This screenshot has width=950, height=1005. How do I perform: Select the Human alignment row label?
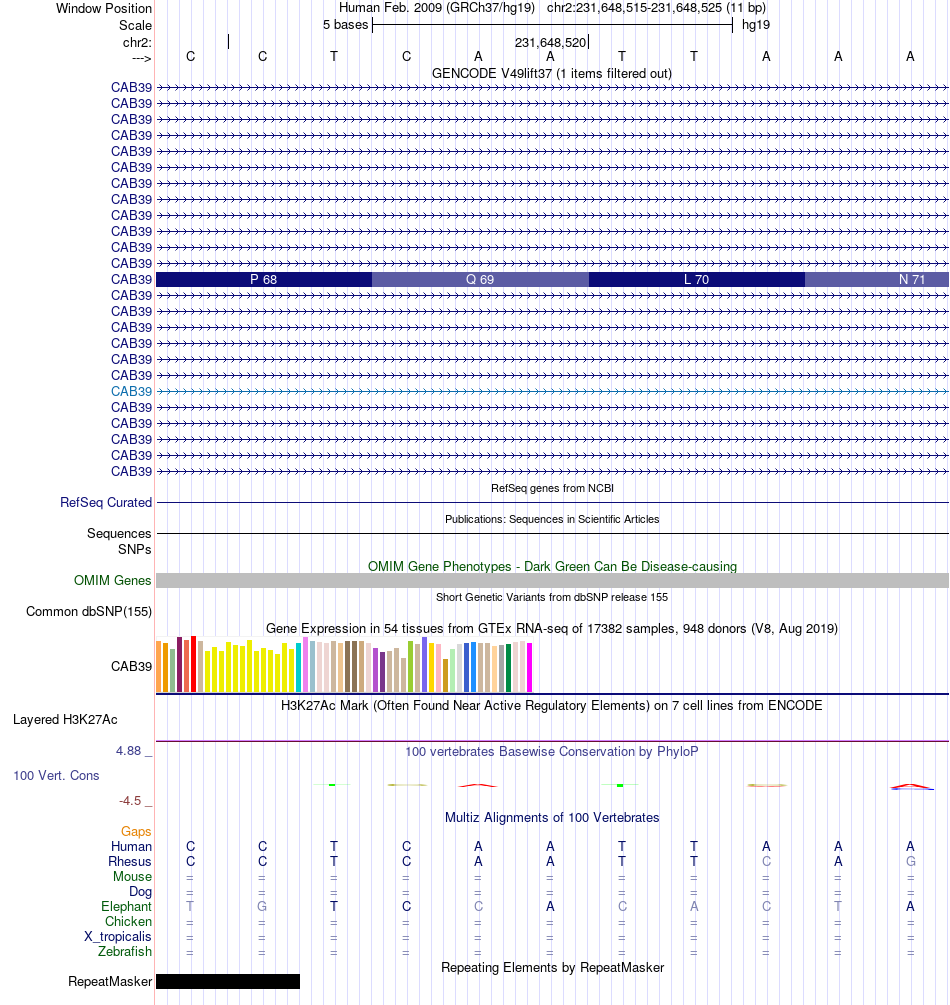click(x=131, y=847)
